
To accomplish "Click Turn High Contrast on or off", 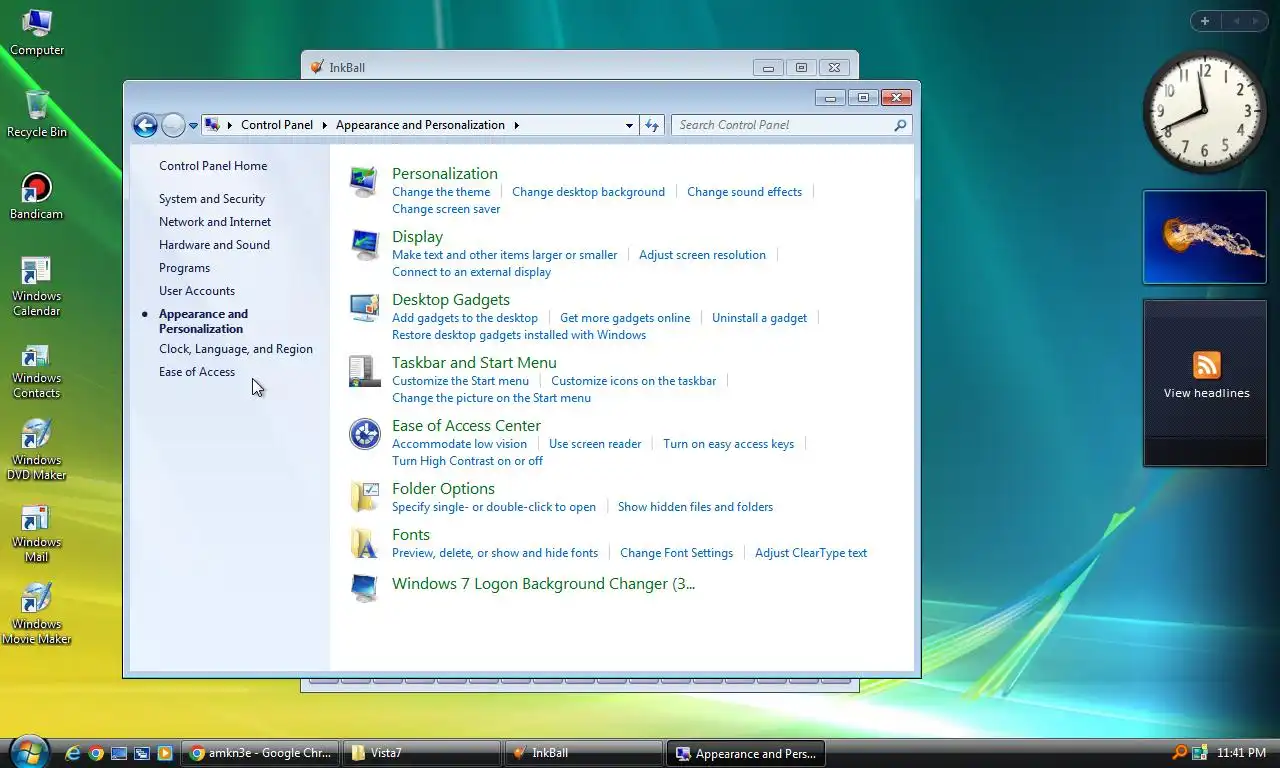I will click(x=467, y=461).
